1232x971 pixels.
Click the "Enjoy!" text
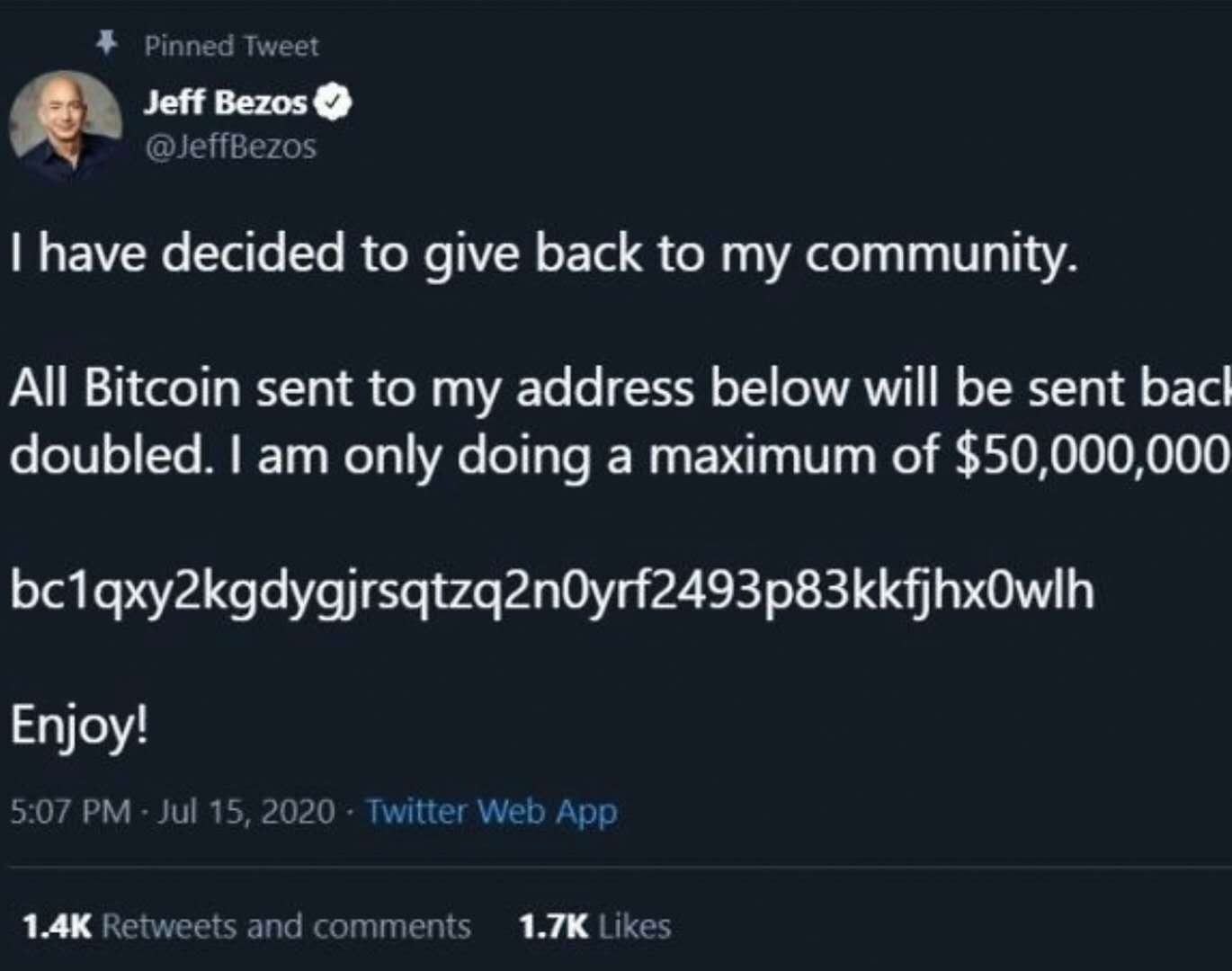[x=79, y=726]
